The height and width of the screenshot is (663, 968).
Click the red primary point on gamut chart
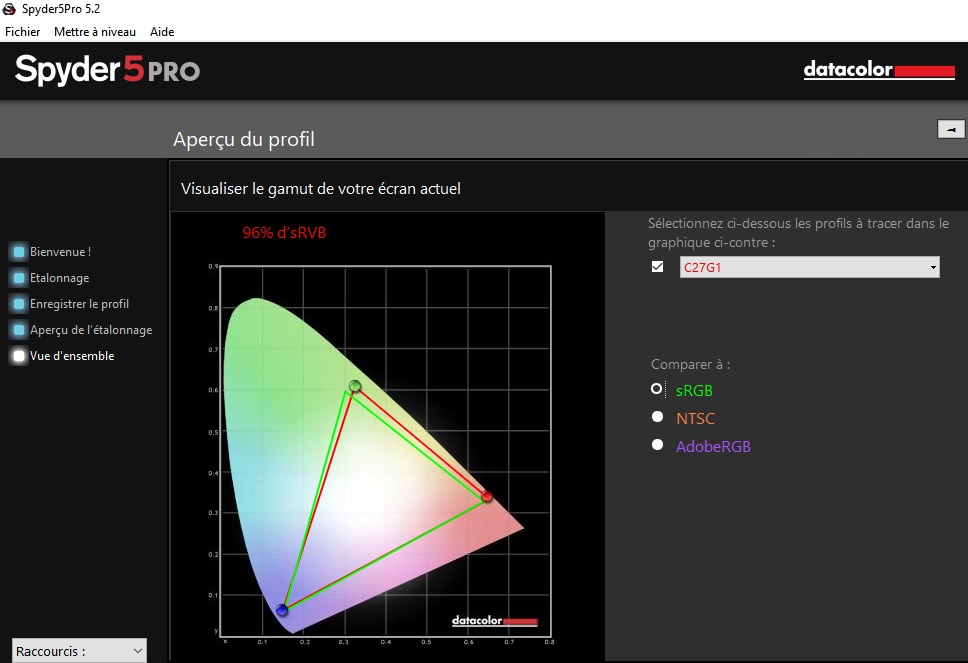487,496
